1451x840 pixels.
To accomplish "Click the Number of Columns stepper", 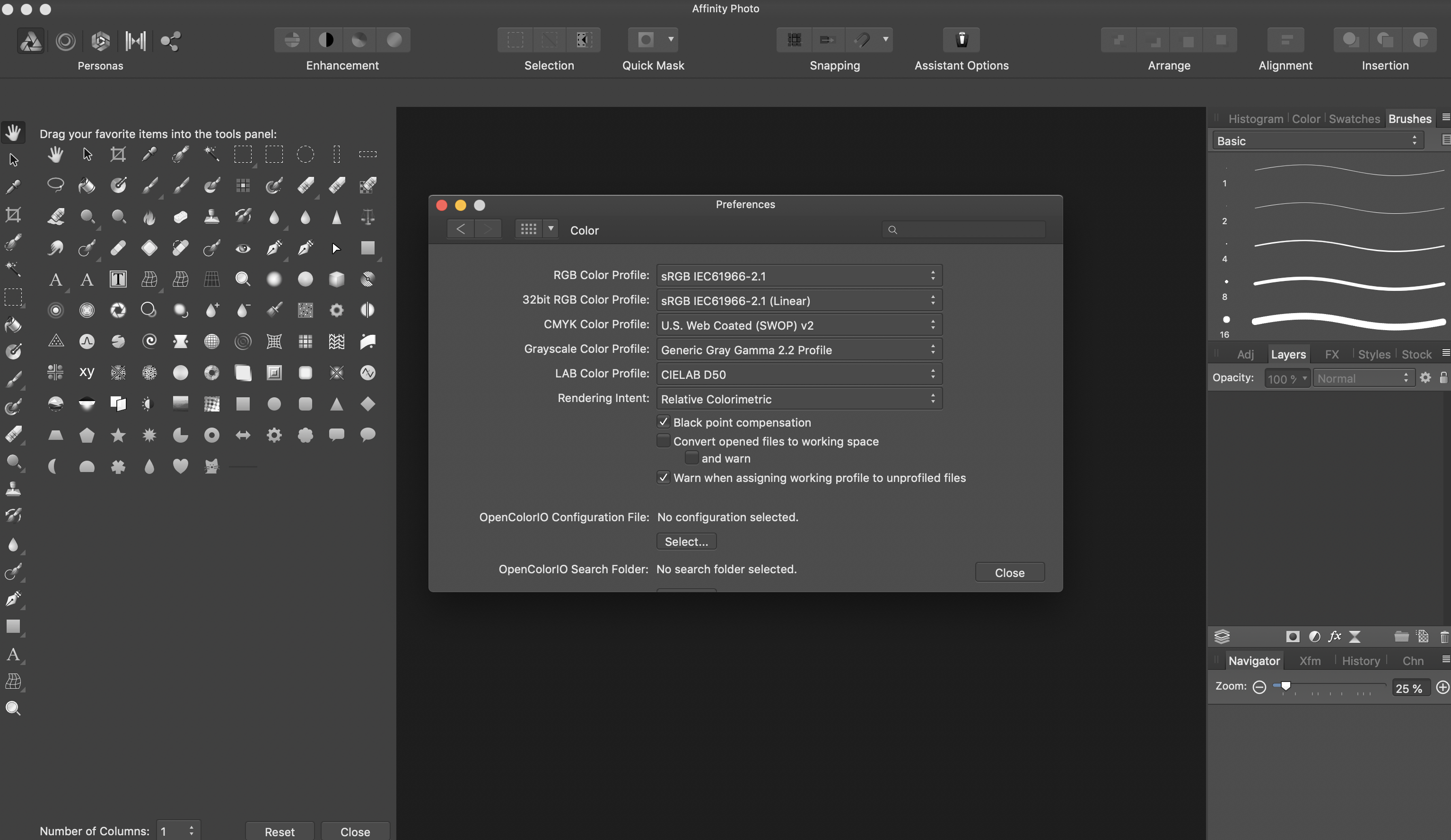I will coord(191,830).
